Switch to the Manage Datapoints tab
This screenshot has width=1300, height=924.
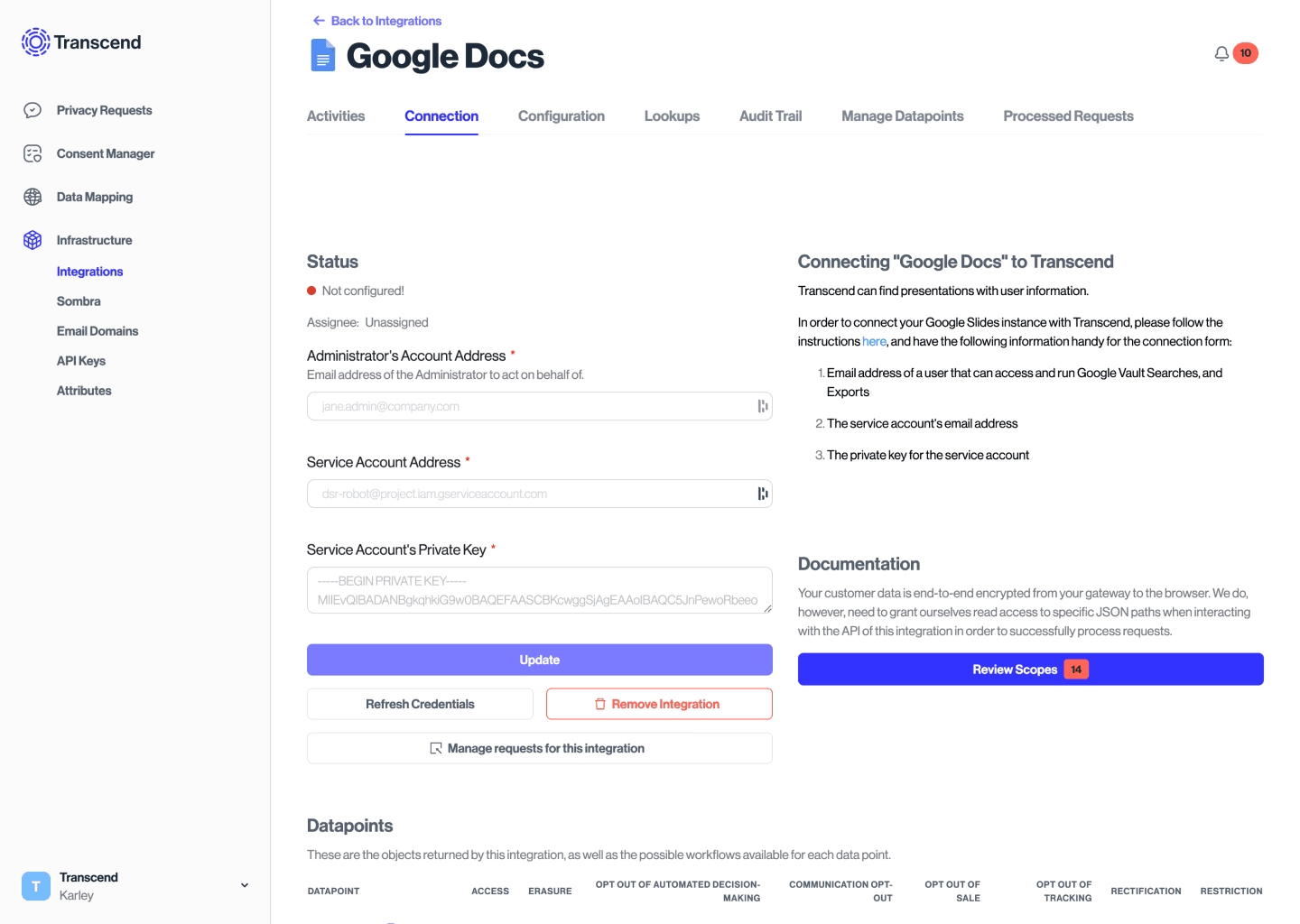click(902, 115)
